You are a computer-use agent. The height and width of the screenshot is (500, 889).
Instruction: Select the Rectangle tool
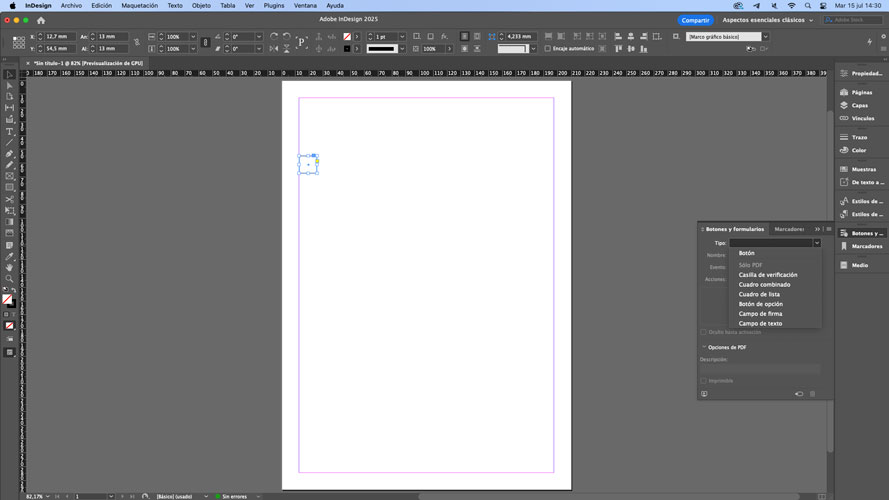[10, 188]
